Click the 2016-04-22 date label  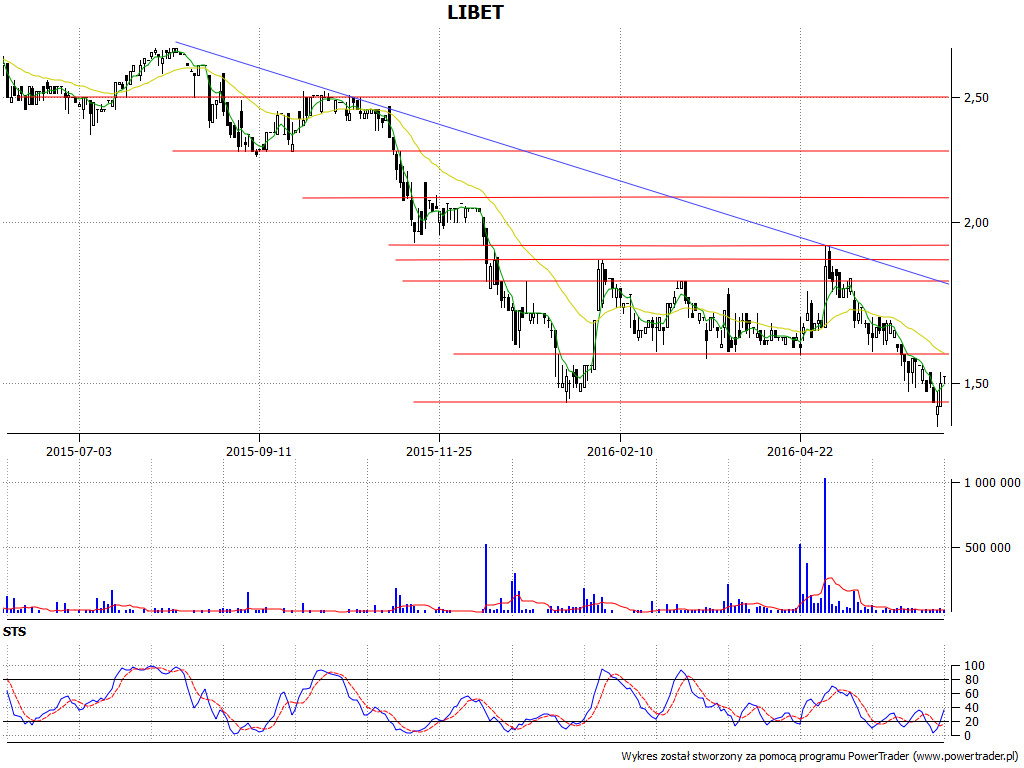pyautogui.click(x=800, y=451)
